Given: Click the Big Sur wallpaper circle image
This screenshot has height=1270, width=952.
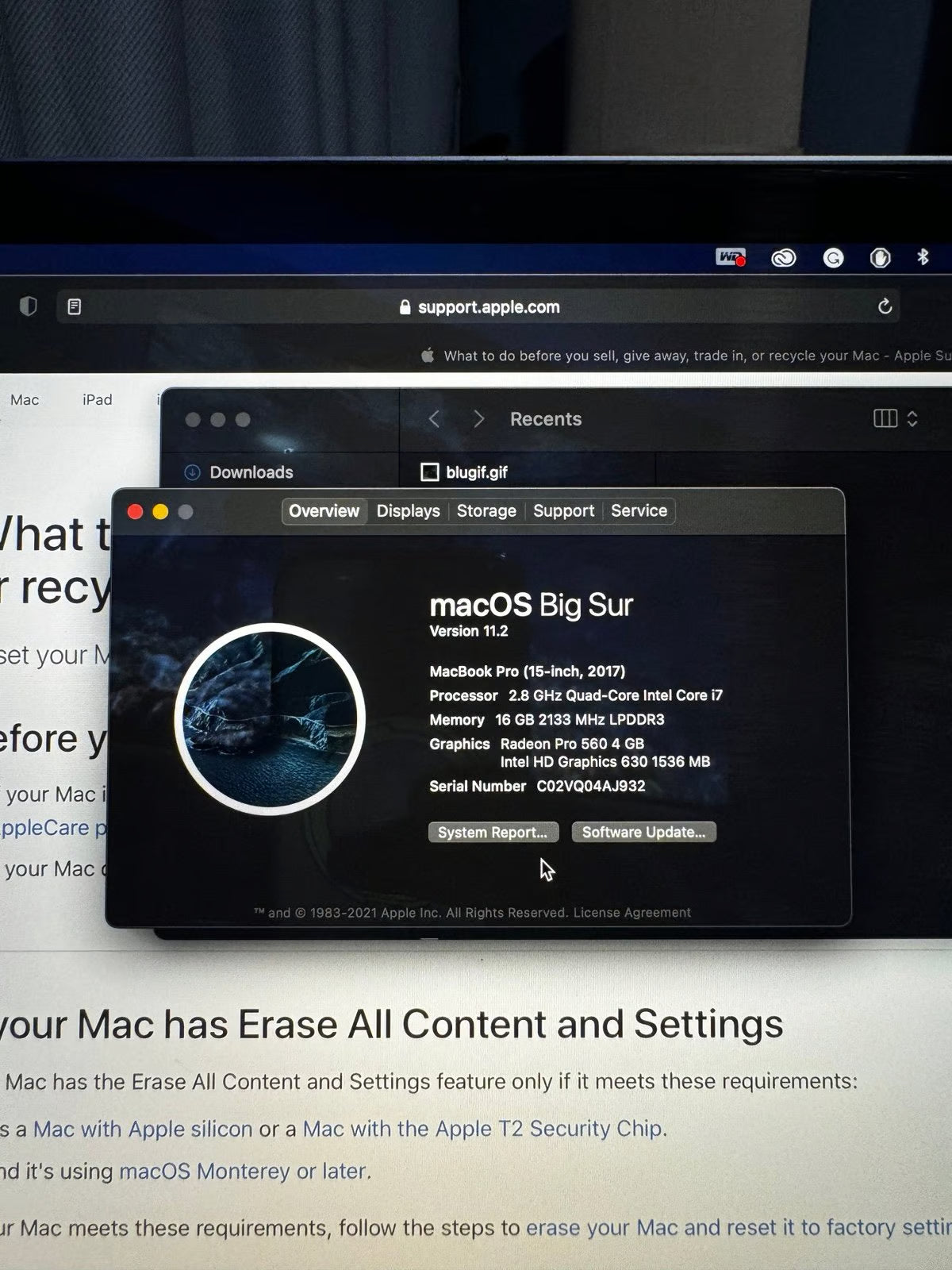Looking at the screenshot, I should 270,718.
